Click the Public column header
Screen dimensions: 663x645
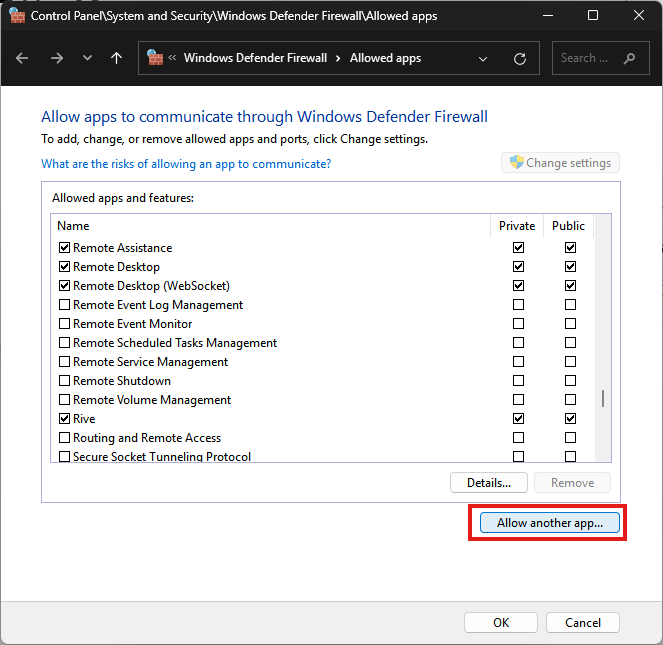click(568, 226)
